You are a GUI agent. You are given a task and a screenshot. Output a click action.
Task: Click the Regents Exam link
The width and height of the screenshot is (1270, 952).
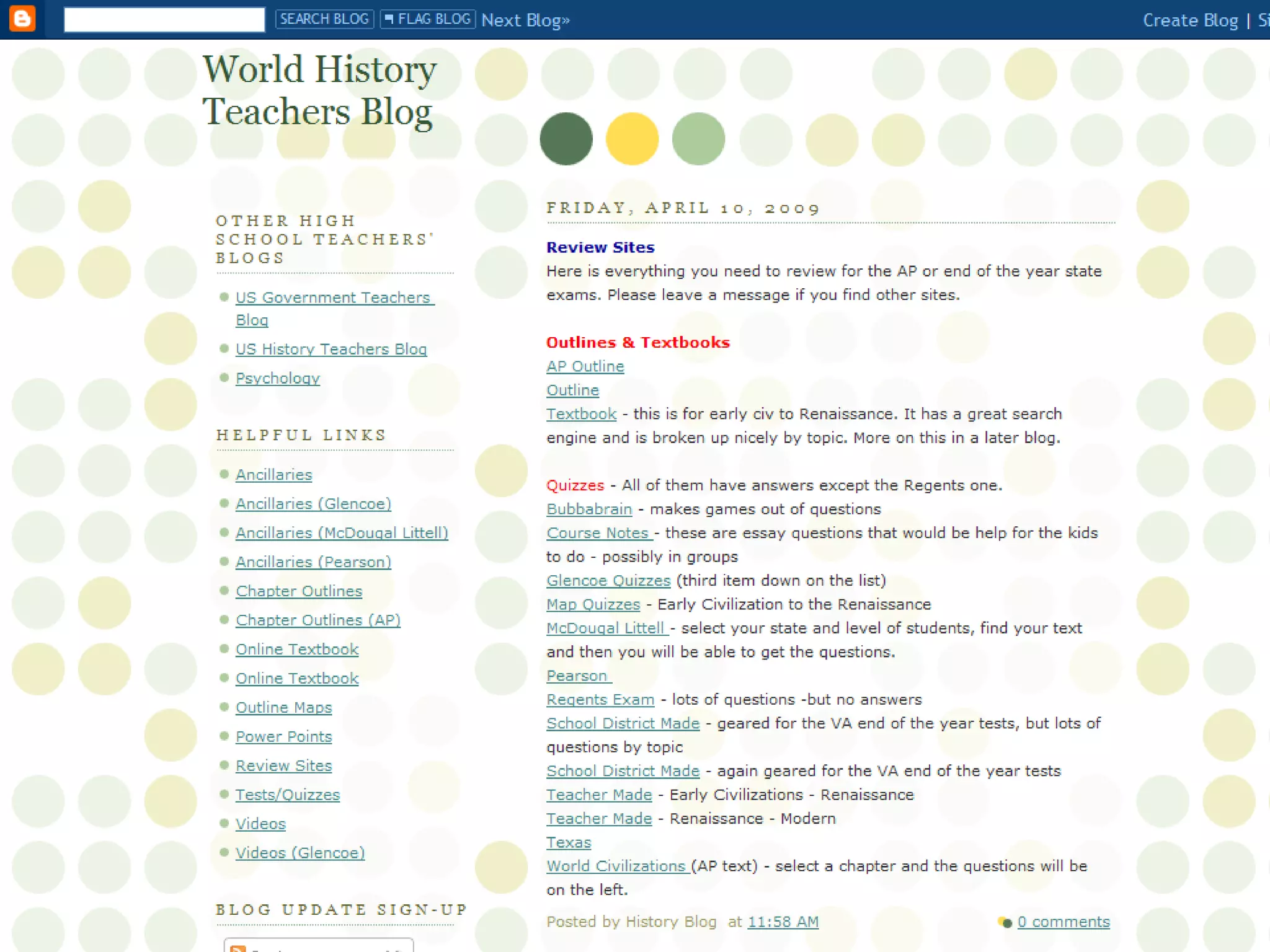[x=600, y=700]
